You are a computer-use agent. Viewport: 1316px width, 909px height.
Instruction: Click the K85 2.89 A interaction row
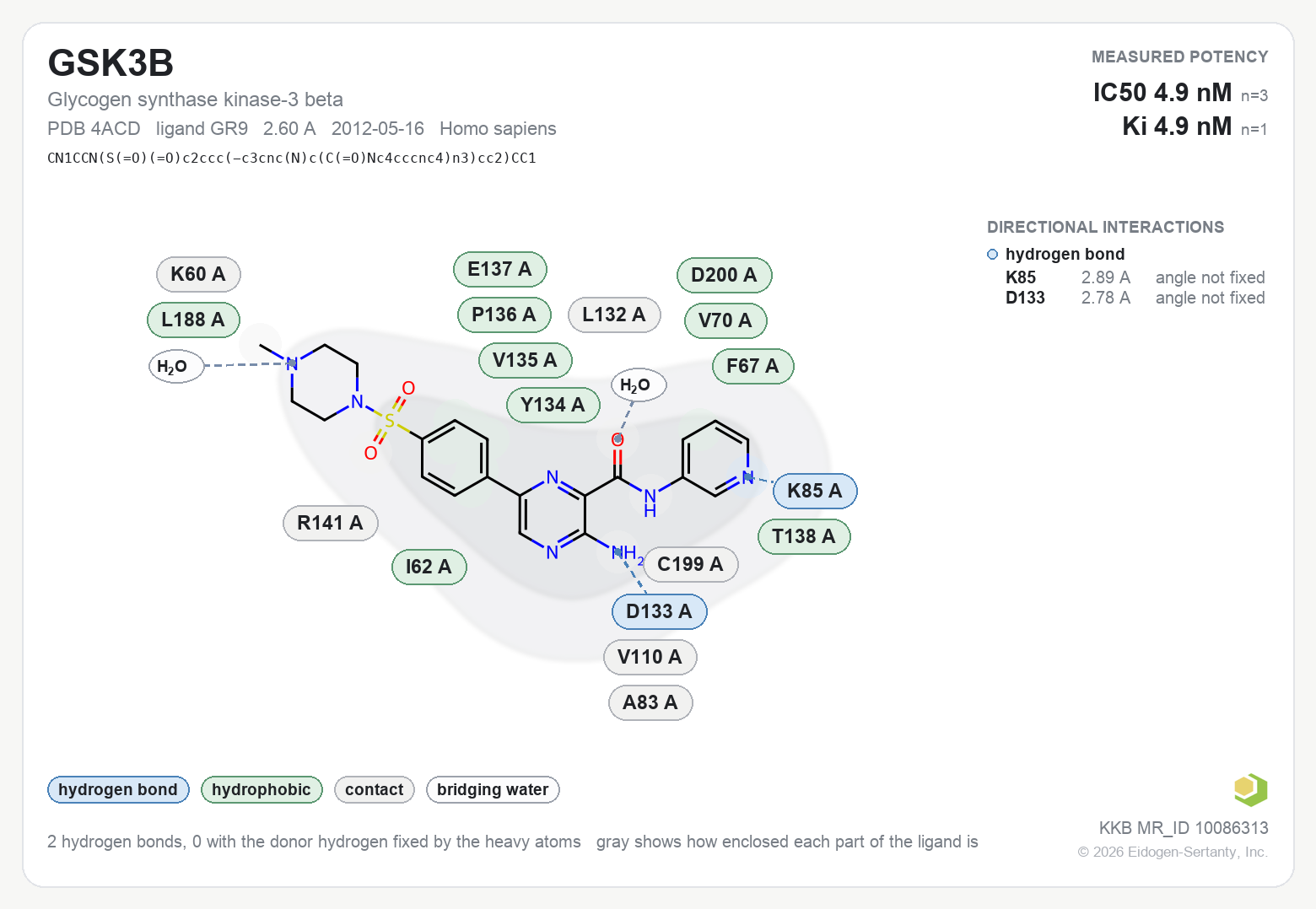(x=1135, y=277)
